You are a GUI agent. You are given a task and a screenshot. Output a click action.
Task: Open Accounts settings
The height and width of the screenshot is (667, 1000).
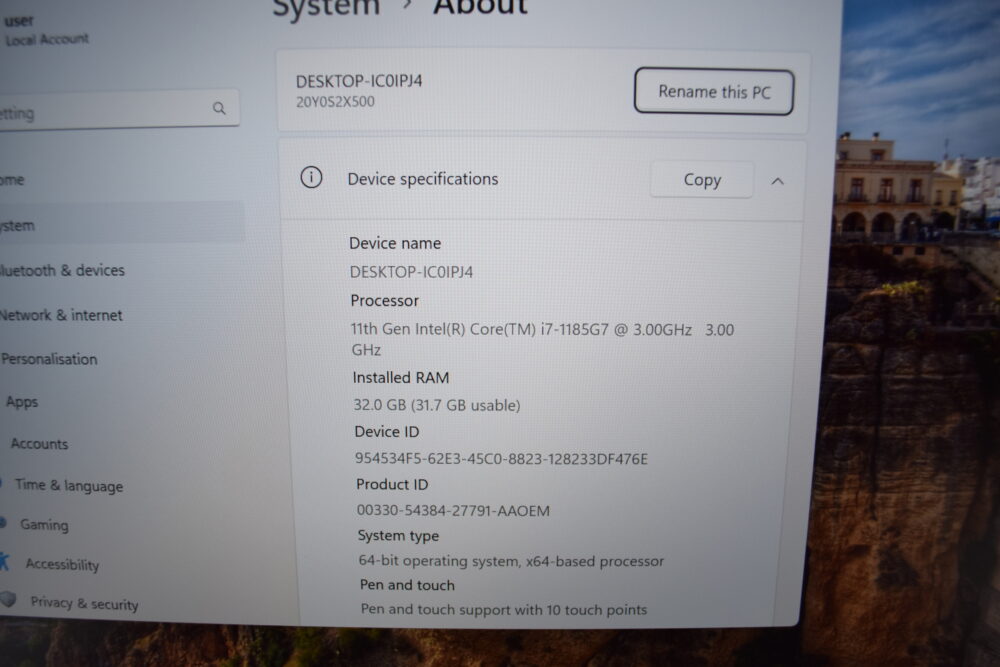coord(40,444)
